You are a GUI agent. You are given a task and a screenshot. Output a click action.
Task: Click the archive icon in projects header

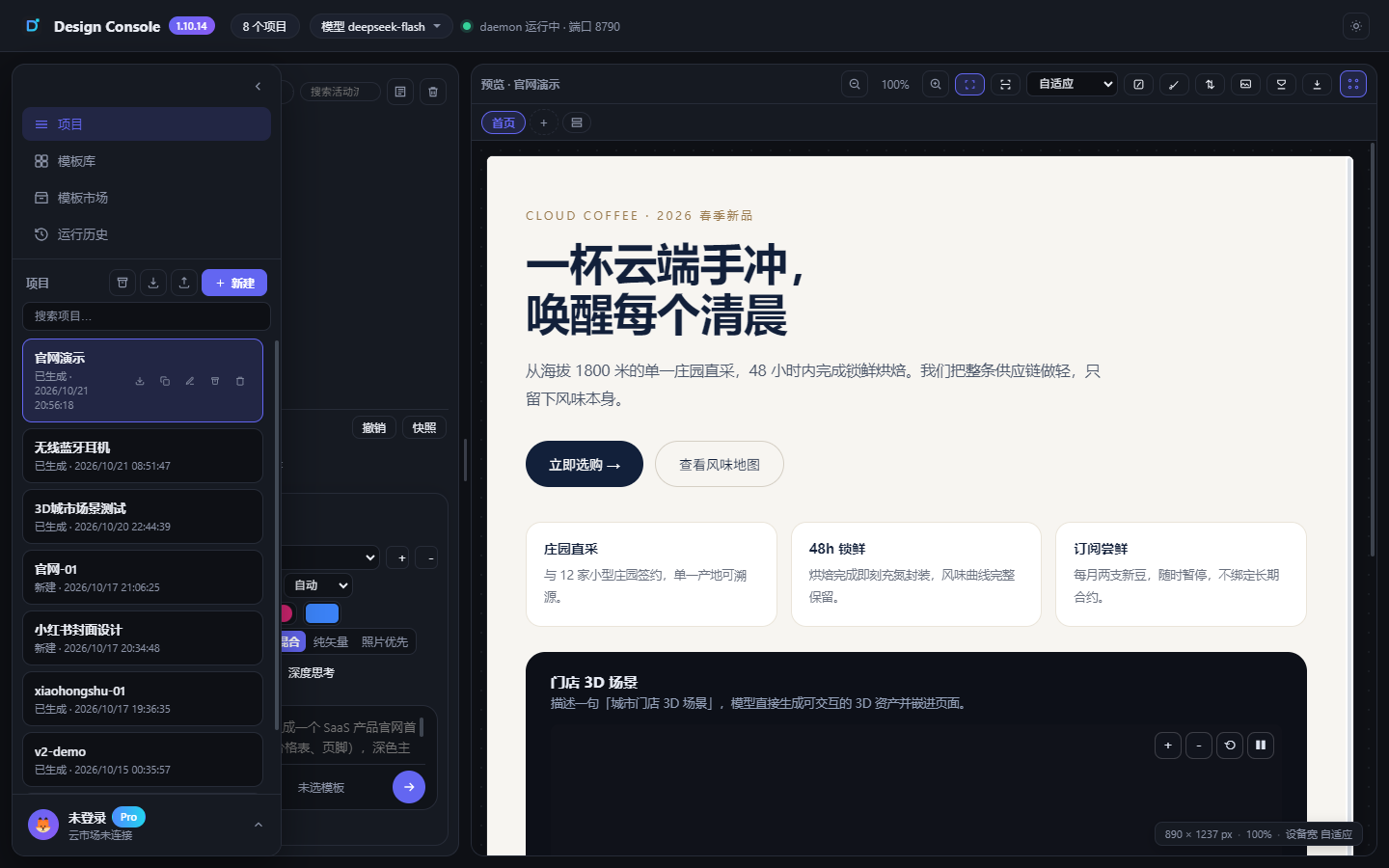123,283
